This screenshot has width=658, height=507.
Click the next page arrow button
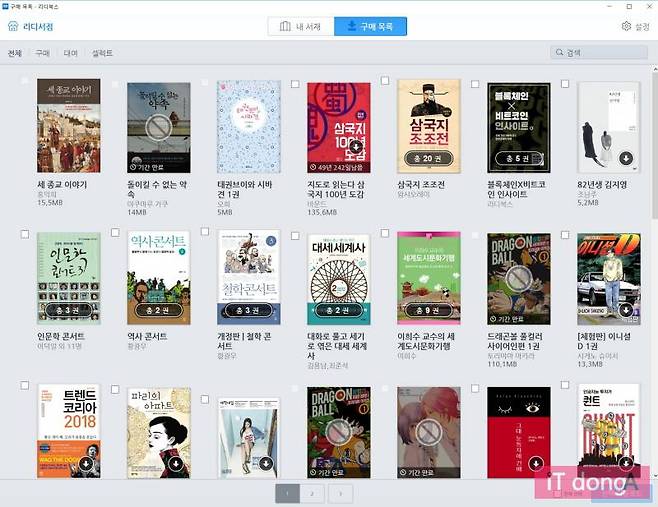[x=339, y=493]
